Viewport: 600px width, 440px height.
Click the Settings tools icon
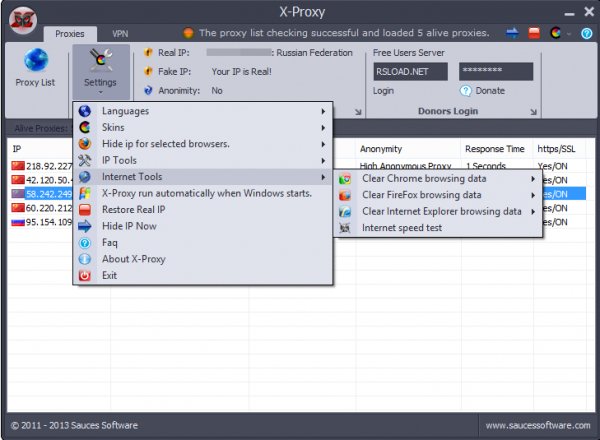pos(101,60)
